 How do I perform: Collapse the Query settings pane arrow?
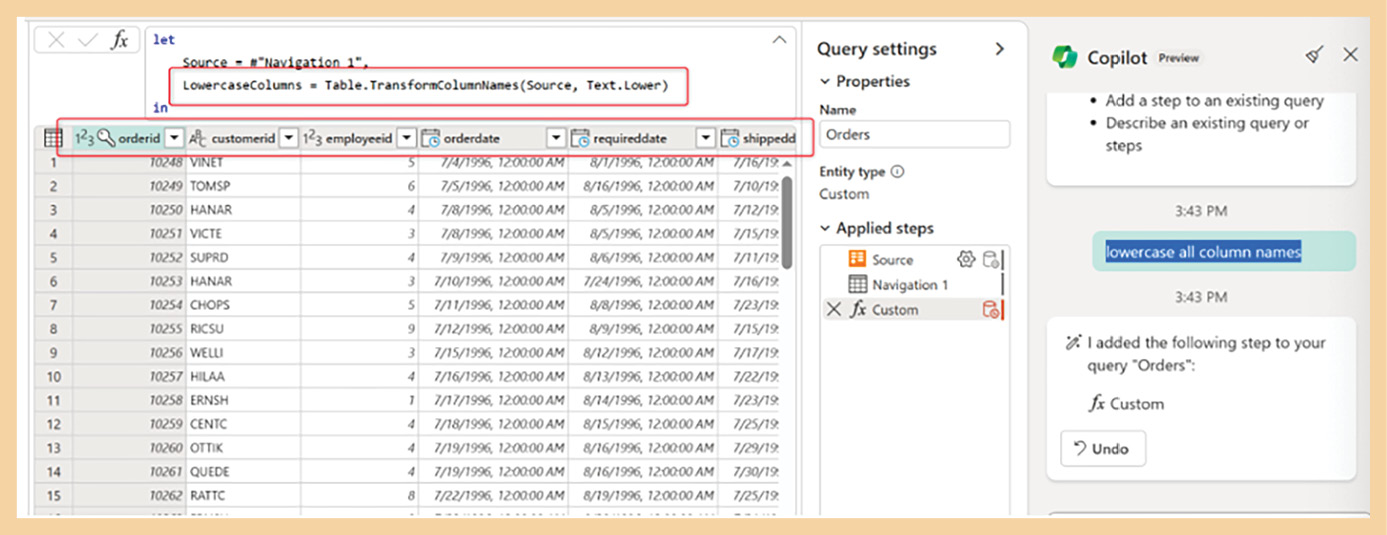point(997,49)
